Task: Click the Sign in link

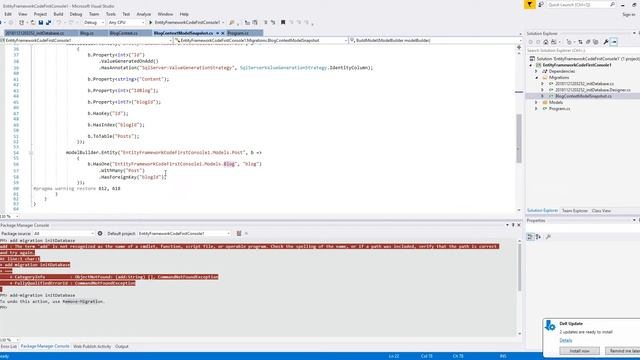Action: point(629,14)
